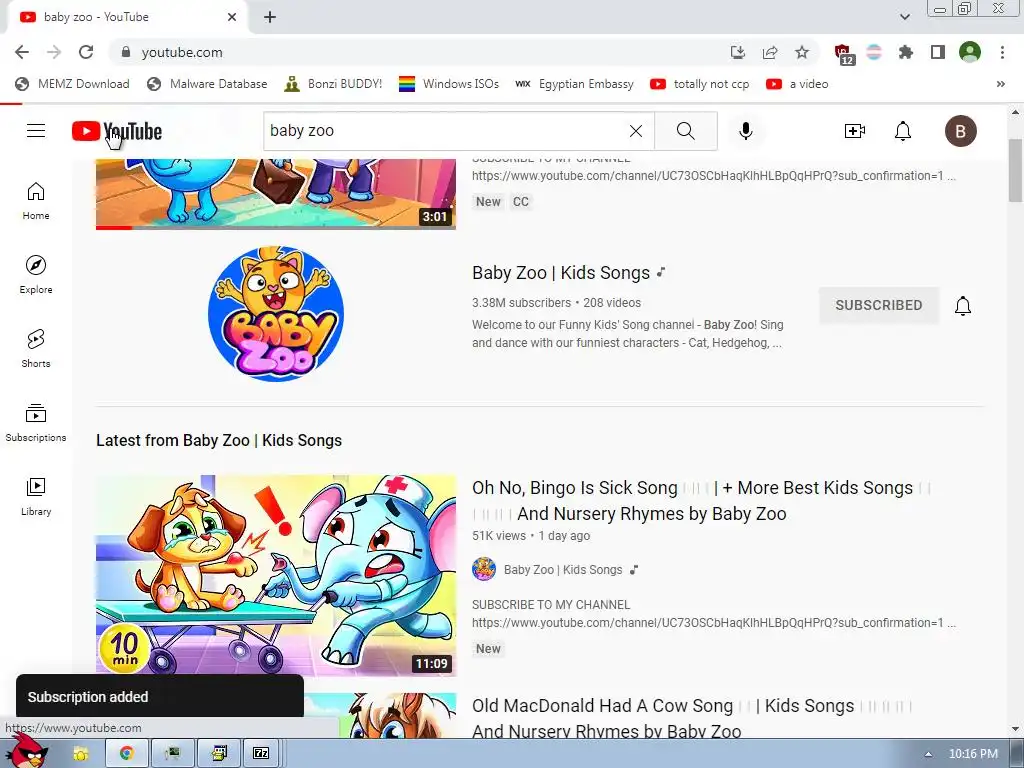Open Chrome three-dot menu
The image size is (1024, 768).
click(x=1002, y=52)
